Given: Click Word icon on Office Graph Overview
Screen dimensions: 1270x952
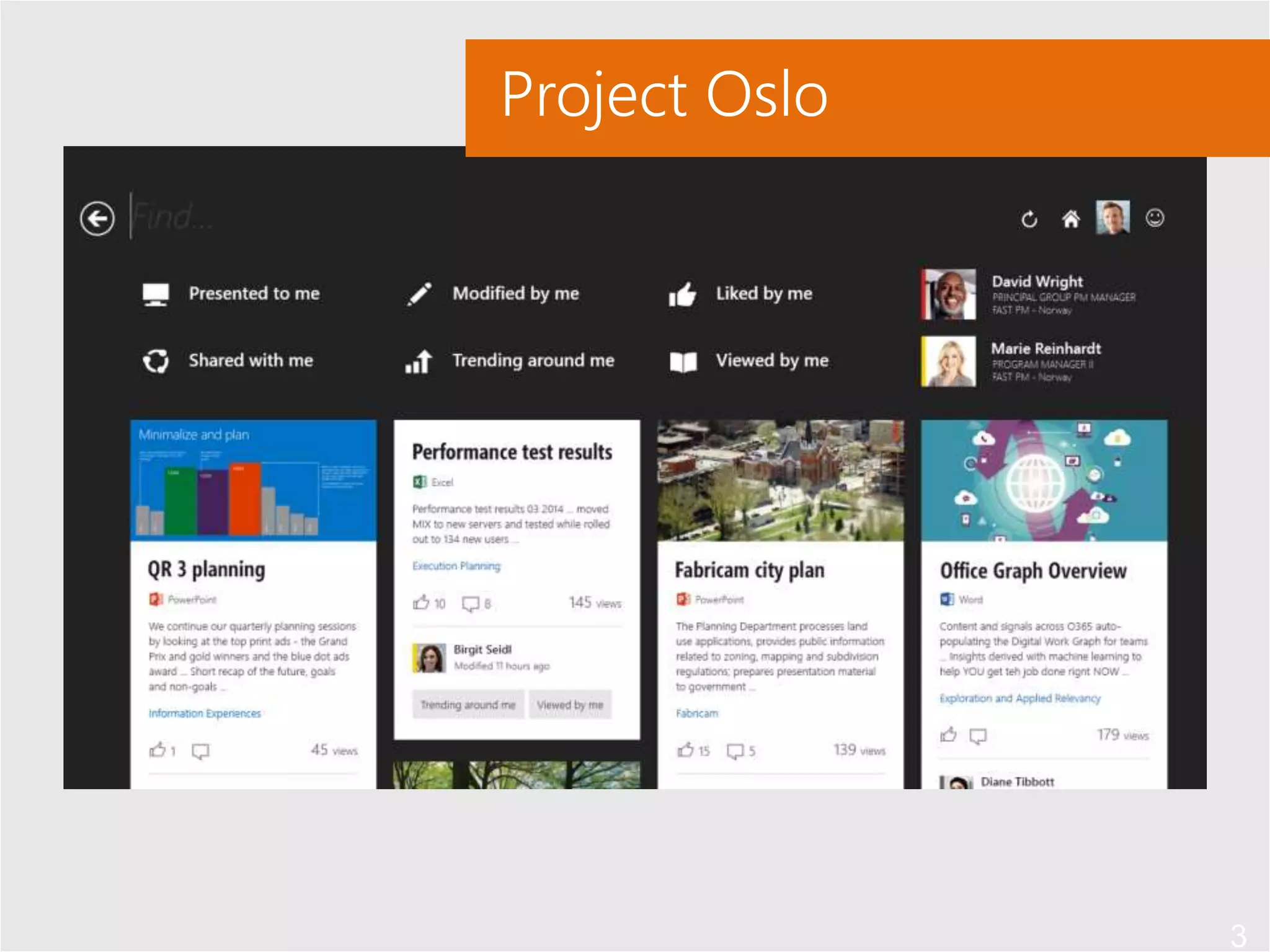Looking at the screenshot, I should 947,599.
